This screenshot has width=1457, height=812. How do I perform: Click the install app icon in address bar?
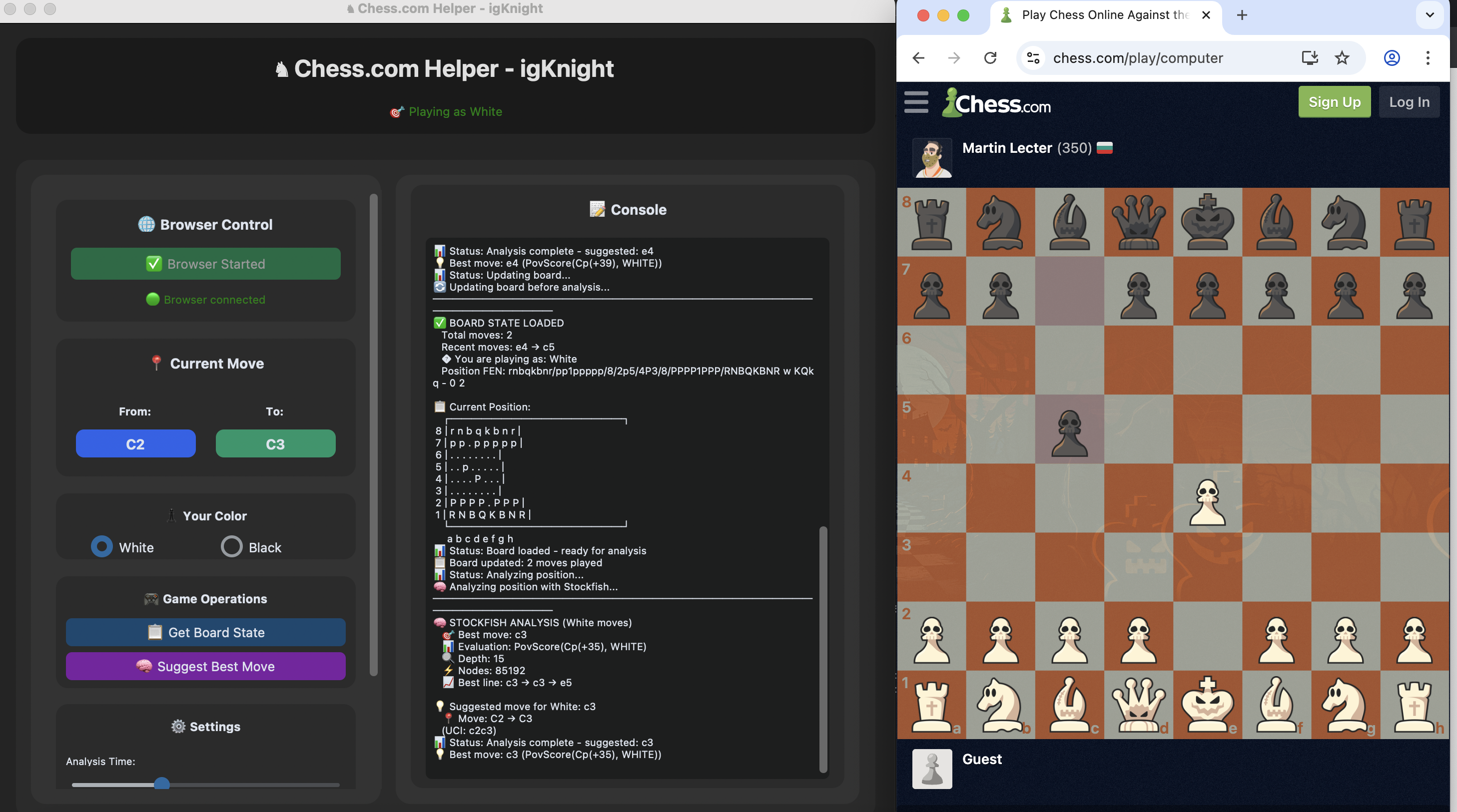[1310, 57]
